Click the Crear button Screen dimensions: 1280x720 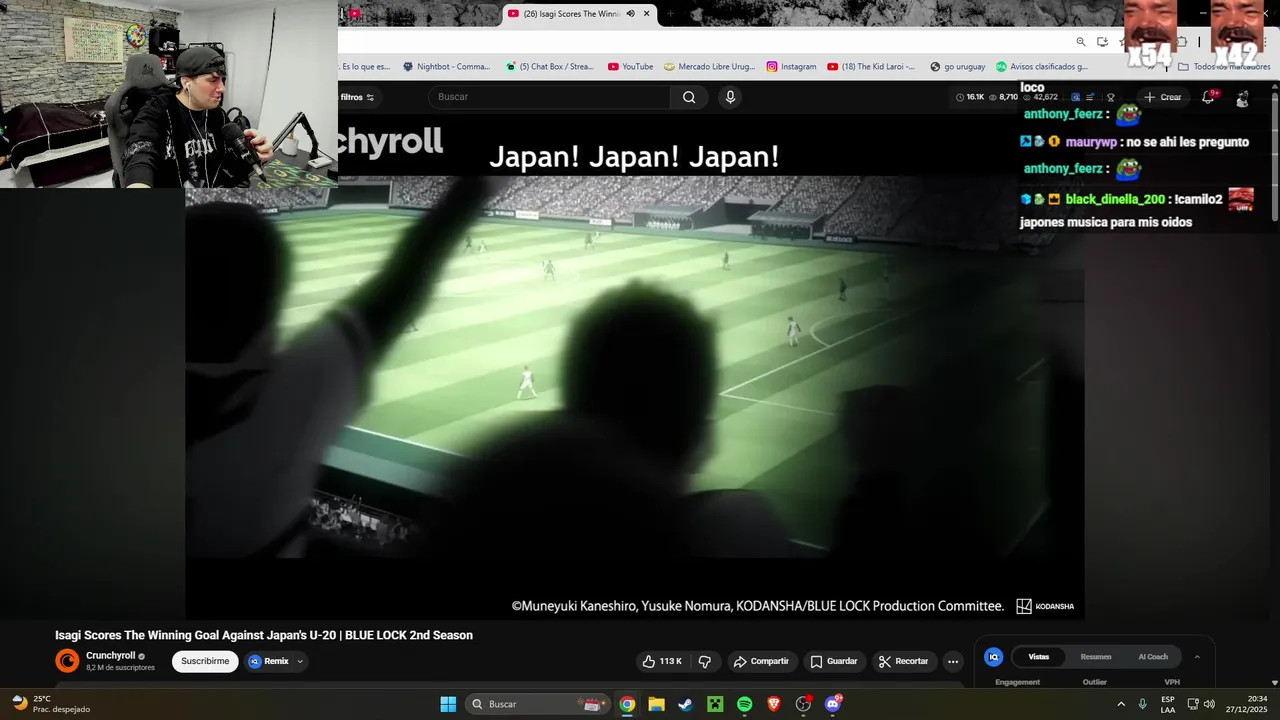(x=1163, y=97)
